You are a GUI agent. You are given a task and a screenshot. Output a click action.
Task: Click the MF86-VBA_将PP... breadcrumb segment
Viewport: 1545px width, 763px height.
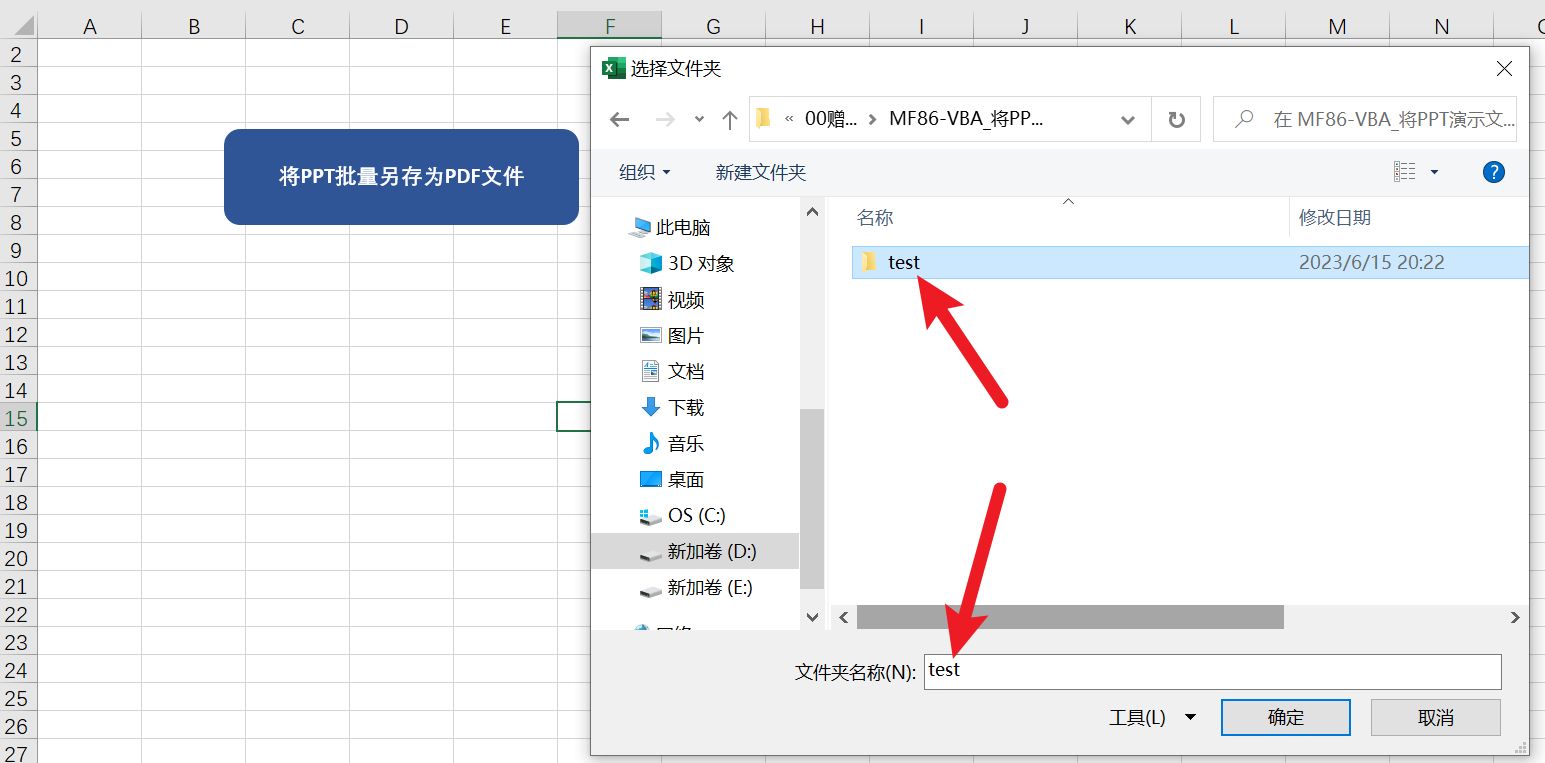point(966,119)
